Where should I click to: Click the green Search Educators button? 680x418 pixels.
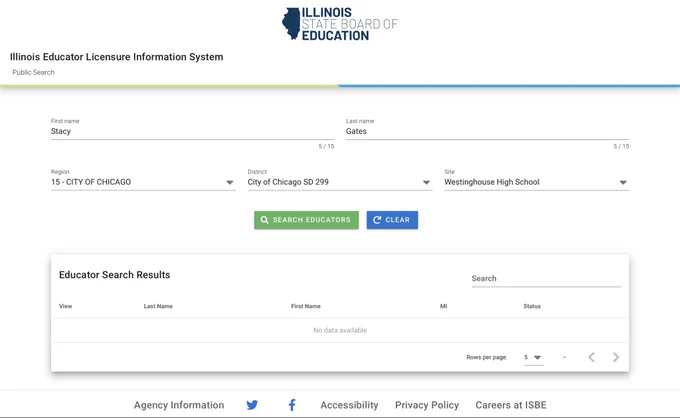click(x=306, y=220)
